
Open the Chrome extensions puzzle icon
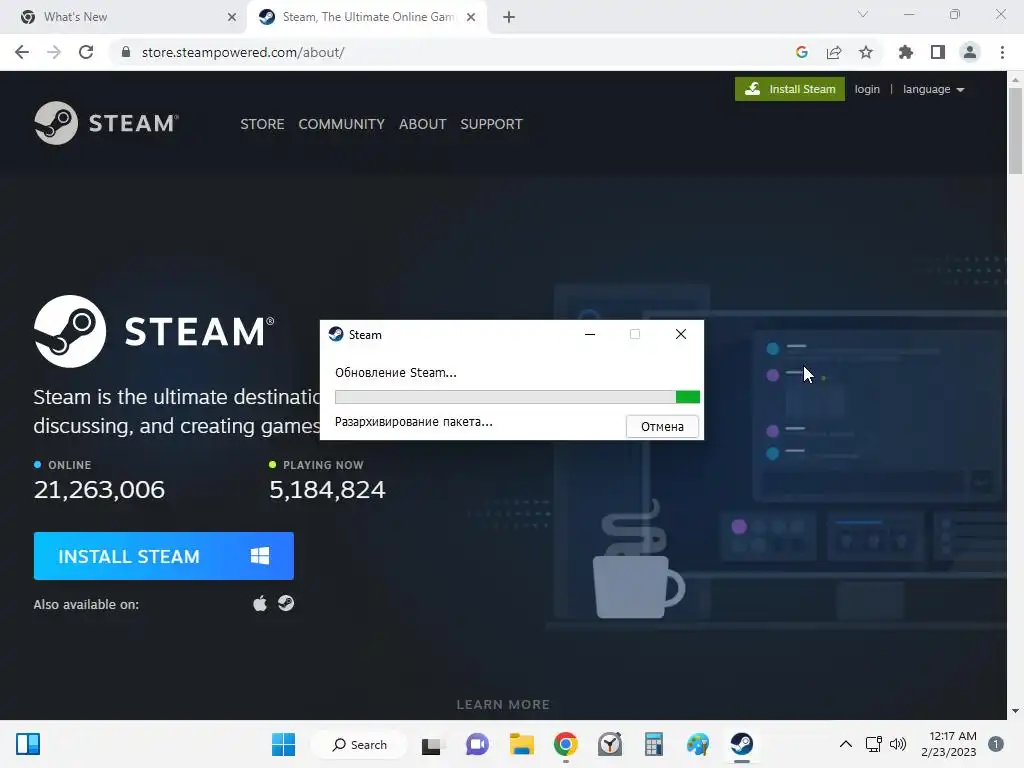(905, 52)
